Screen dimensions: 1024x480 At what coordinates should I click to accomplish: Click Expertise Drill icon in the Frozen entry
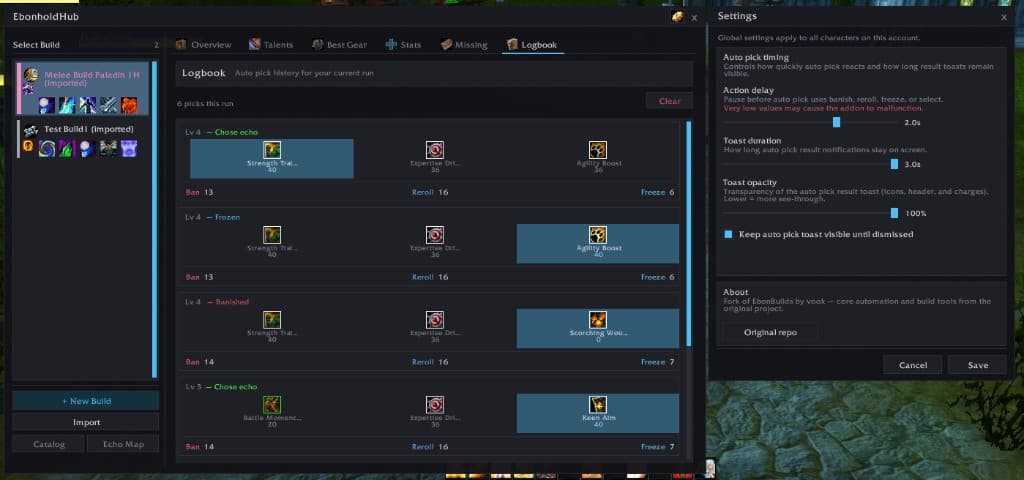coord(435,234)
